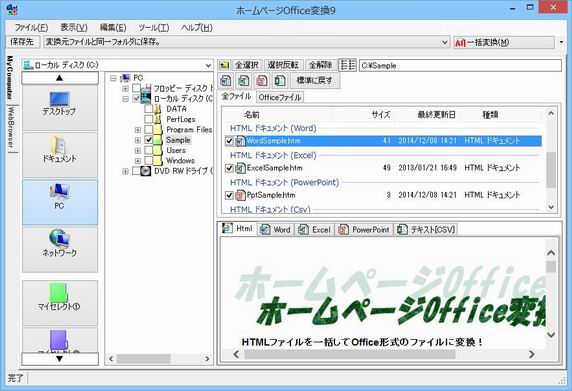Toggle the Sample folder checkbox
This screenshot has width=572, height=391.
pyautogui.click(x=148, y=140)
